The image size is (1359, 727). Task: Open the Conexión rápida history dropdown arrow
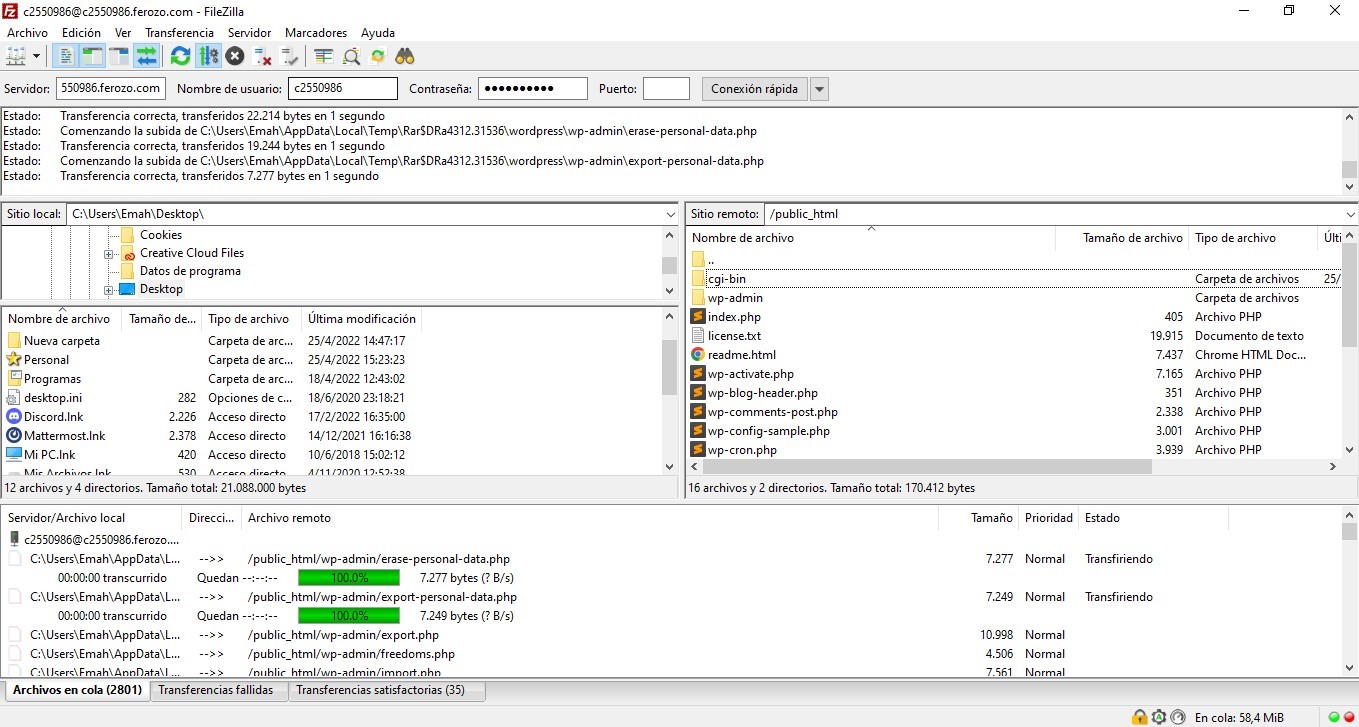pos(819,89)
